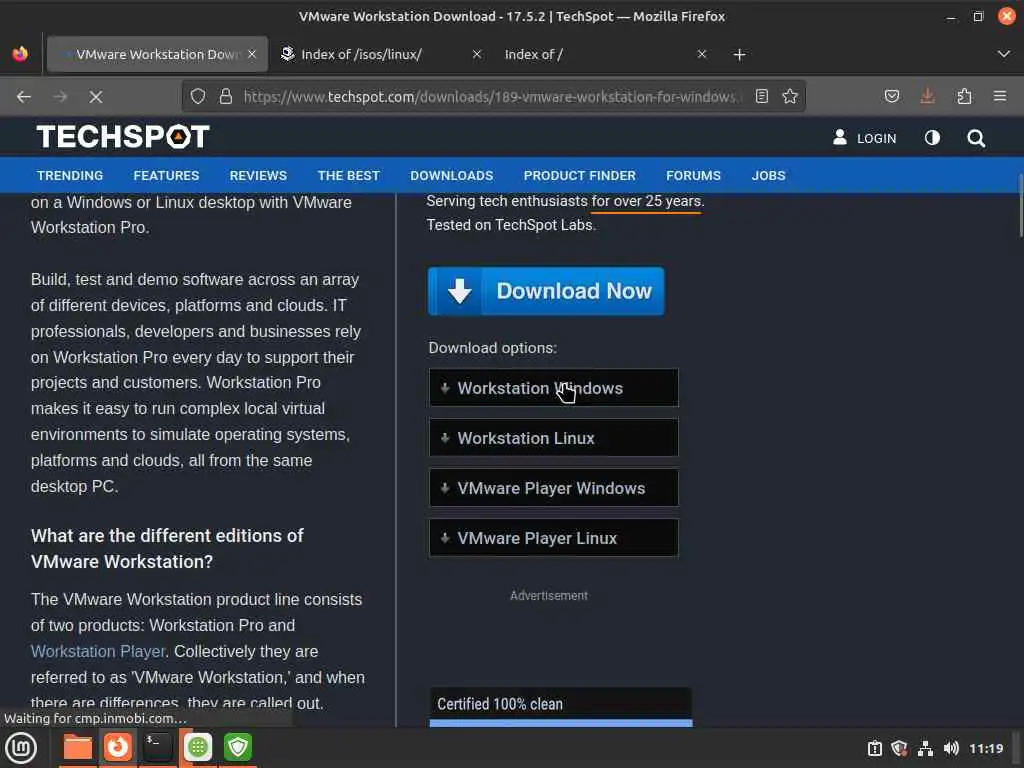The width and height of the screenshot is (1024, 768).
Task: Open the Linux Mint start menu
Action: pos(21,748)
